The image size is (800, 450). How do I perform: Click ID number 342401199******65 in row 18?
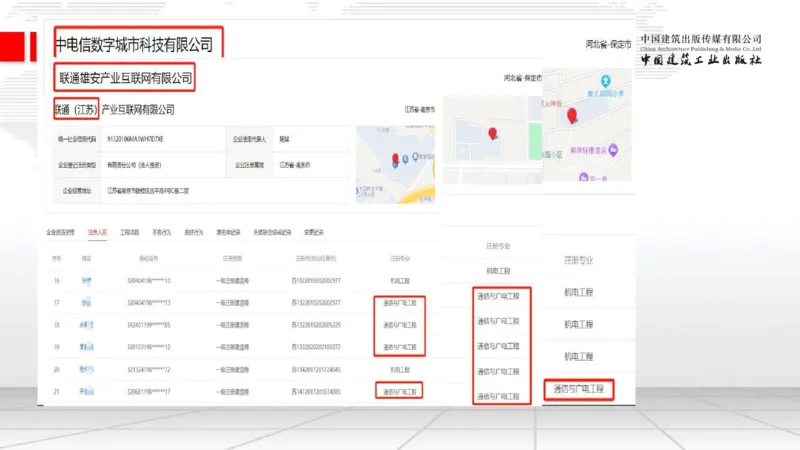pyautogui.click(x=148, y=324)
